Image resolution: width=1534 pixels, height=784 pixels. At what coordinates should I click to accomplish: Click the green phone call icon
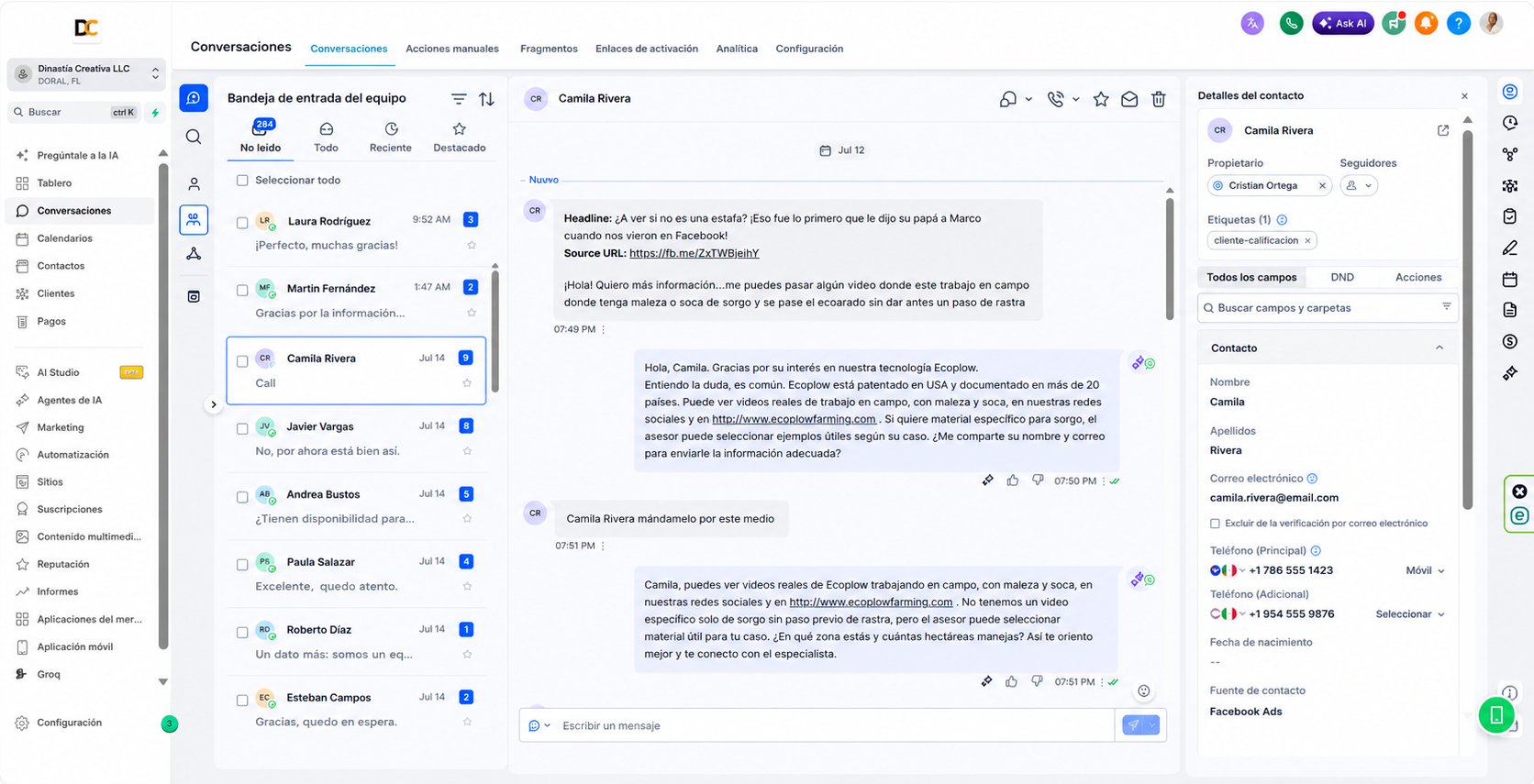click(x=1291, y=24)
